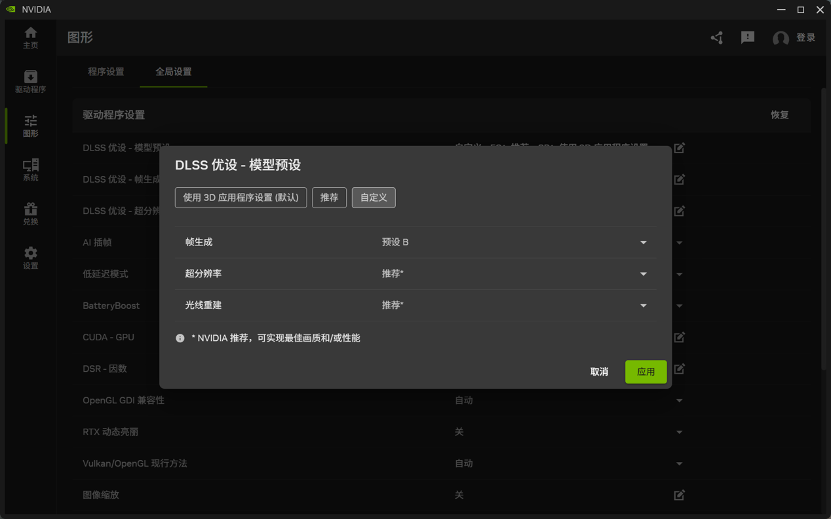The image size is (832, 520).
Task: Open edit icon for DSR - 因数 row
Action: click(679, 368)
